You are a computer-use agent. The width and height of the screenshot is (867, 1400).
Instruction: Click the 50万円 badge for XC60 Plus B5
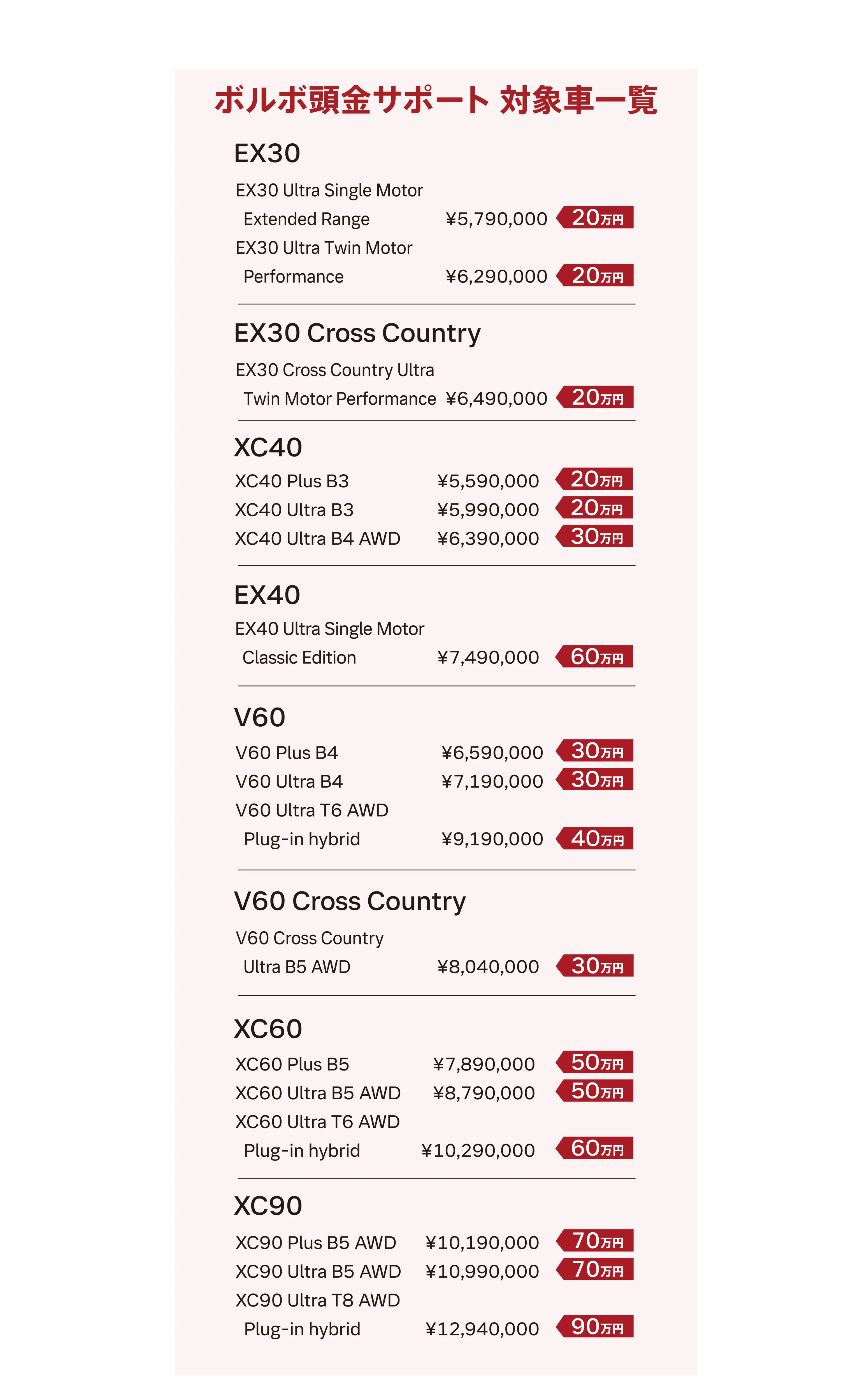(x=595, y=1062)
